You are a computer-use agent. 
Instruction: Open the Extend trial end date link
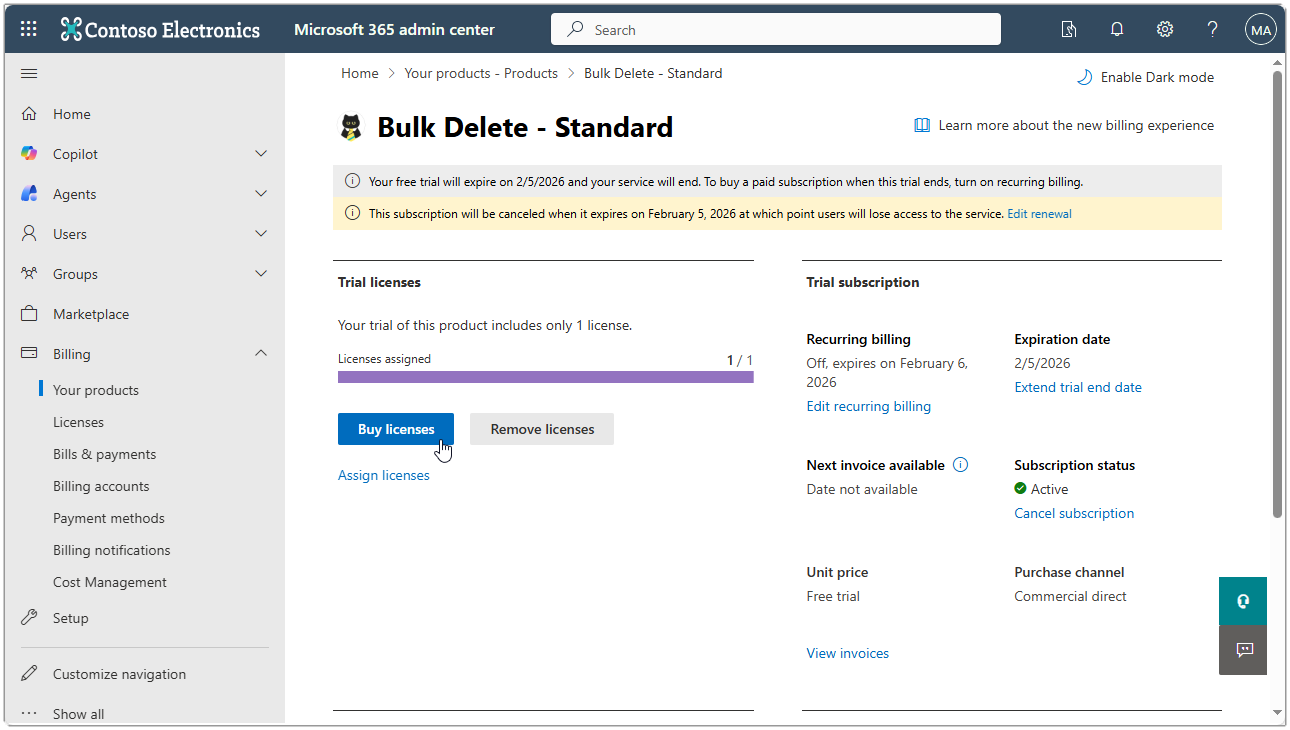1077,387
